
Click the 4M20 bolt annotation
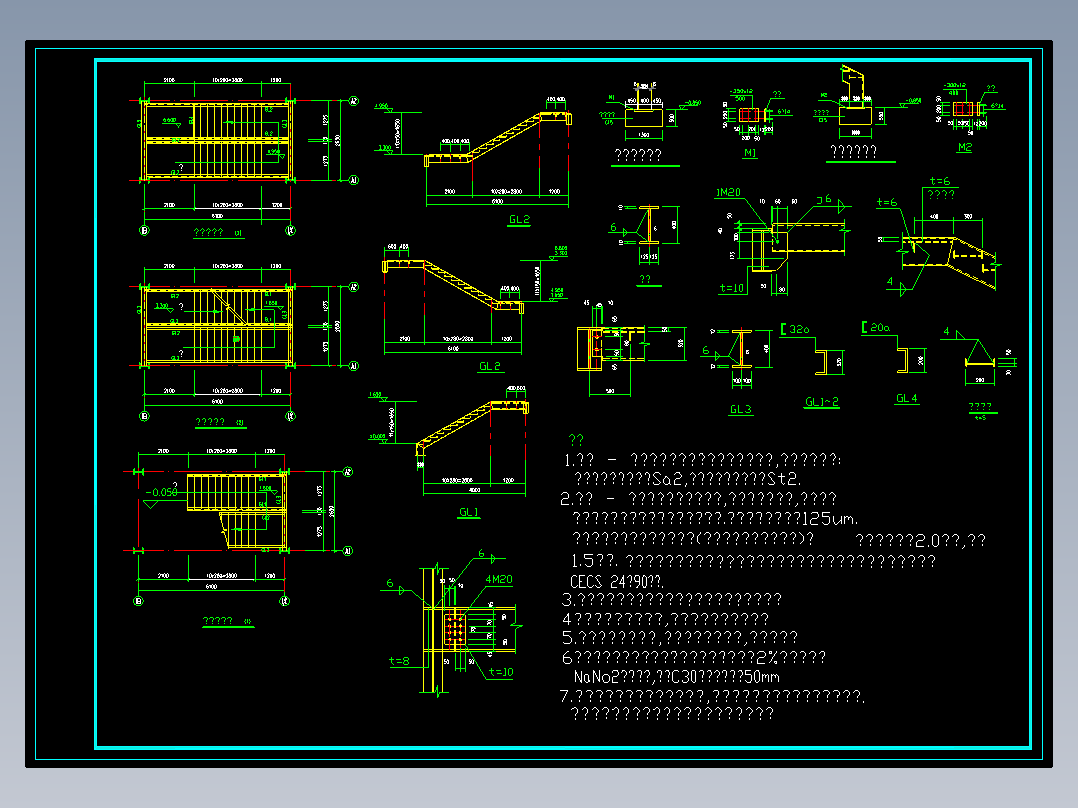[498, 579]
